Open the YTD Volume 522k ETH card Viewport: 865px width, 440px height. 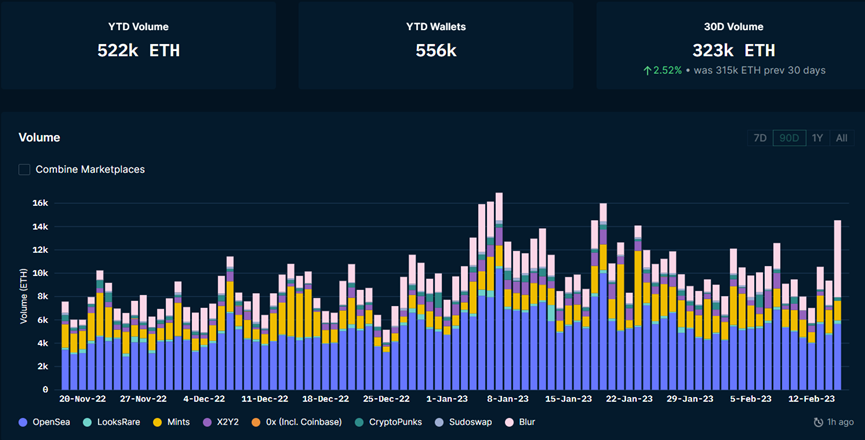138,45
